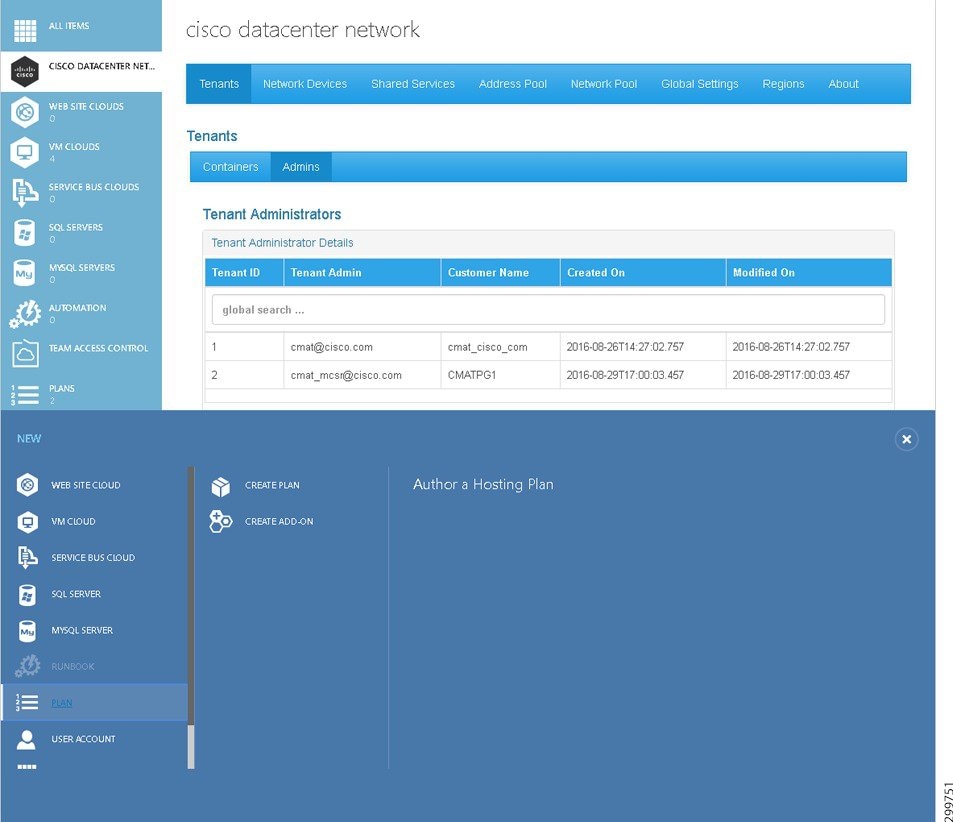This screenshot has height=822, width=953.
Task: Select the Plan list icon in New panel
Action: point(27,703)
